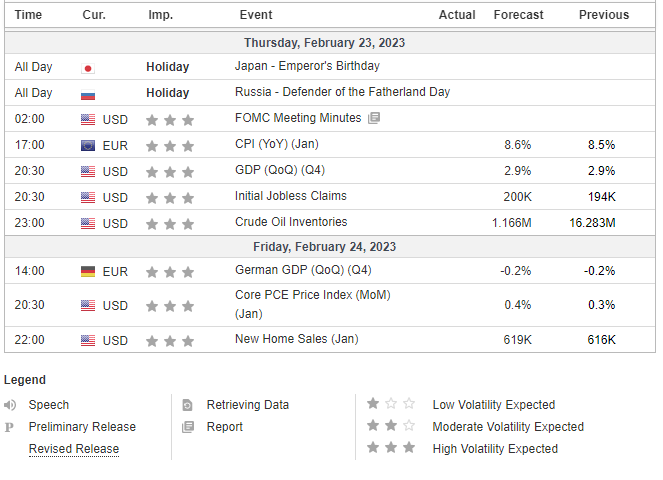Click the Japan flag icon
This screenshot has height=480, width=663.
point(88,67)
